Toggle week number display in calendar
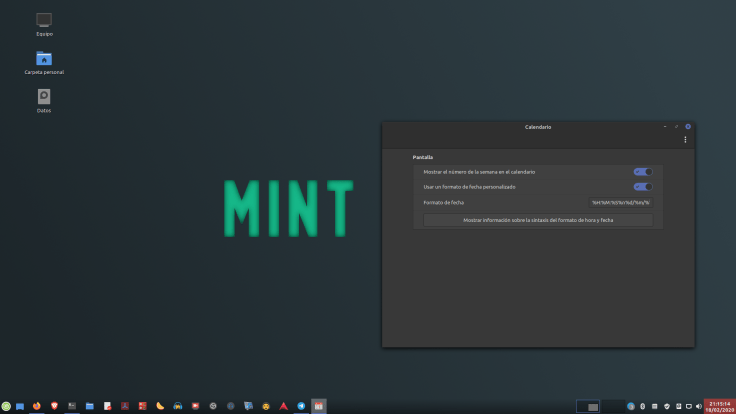 point(642,172)
